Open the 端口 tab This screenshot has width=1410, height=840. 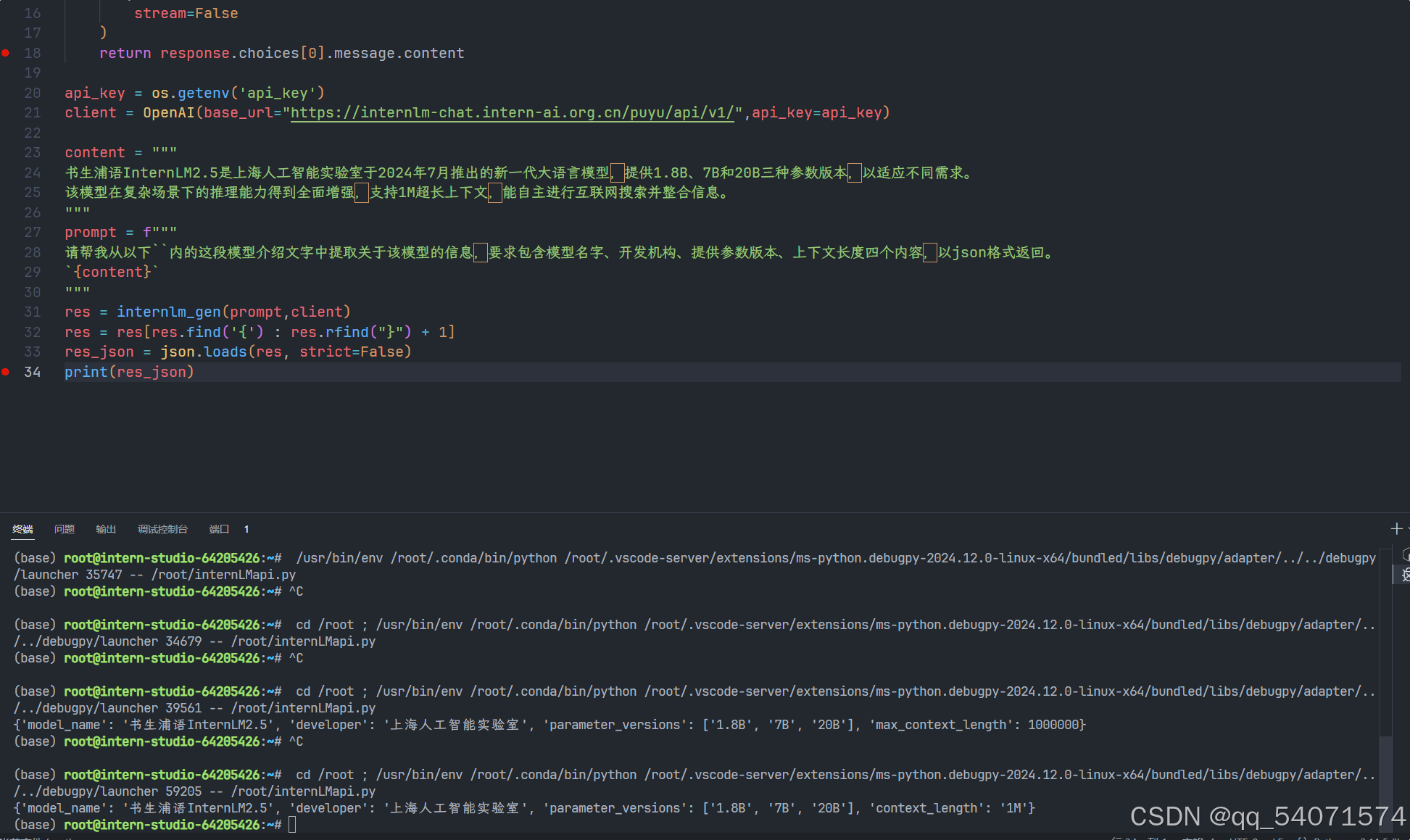click(x=219, y=528)
